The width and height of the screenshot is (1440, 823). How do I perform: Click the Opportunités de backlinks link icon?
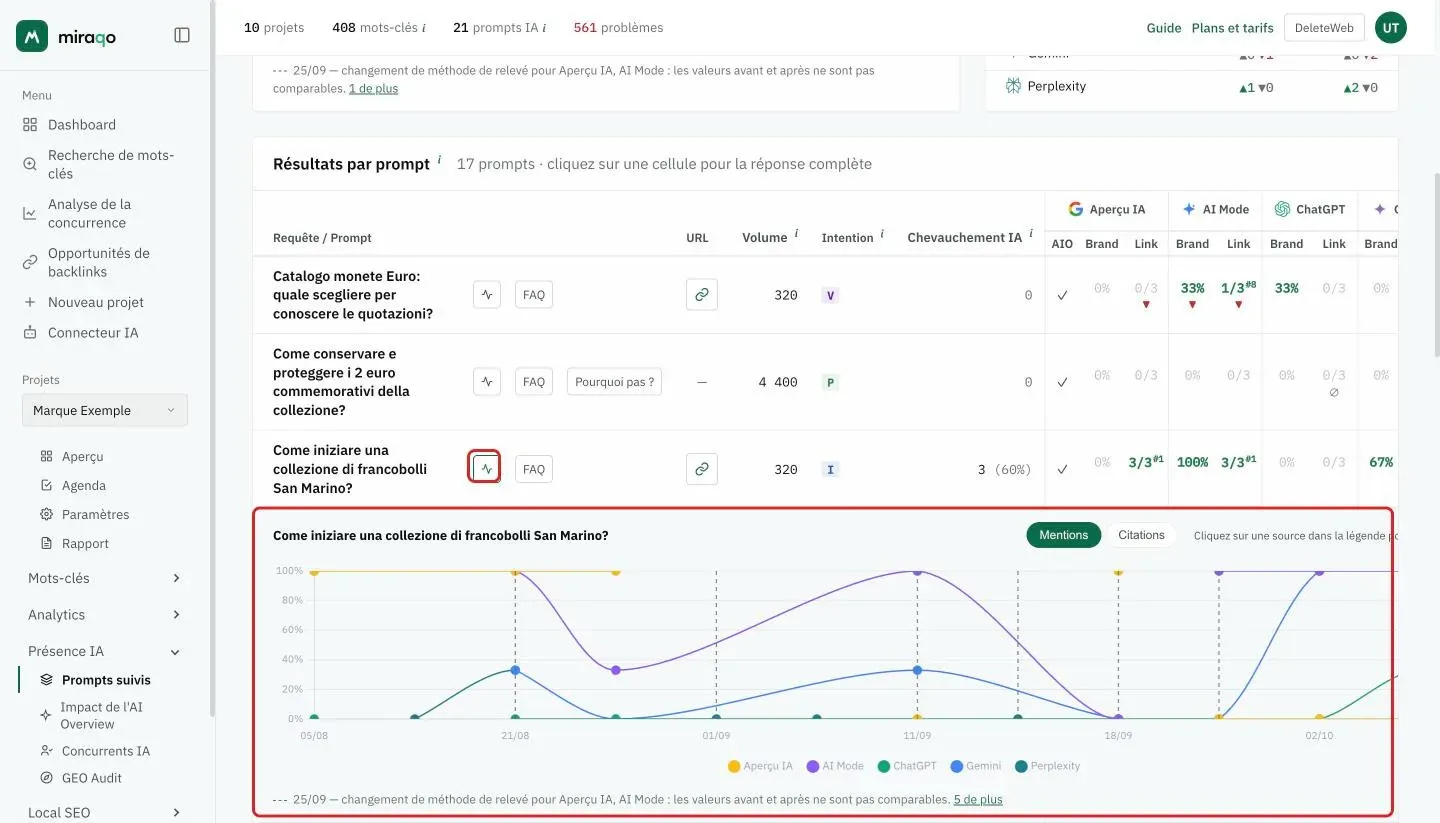coord(30,262)
